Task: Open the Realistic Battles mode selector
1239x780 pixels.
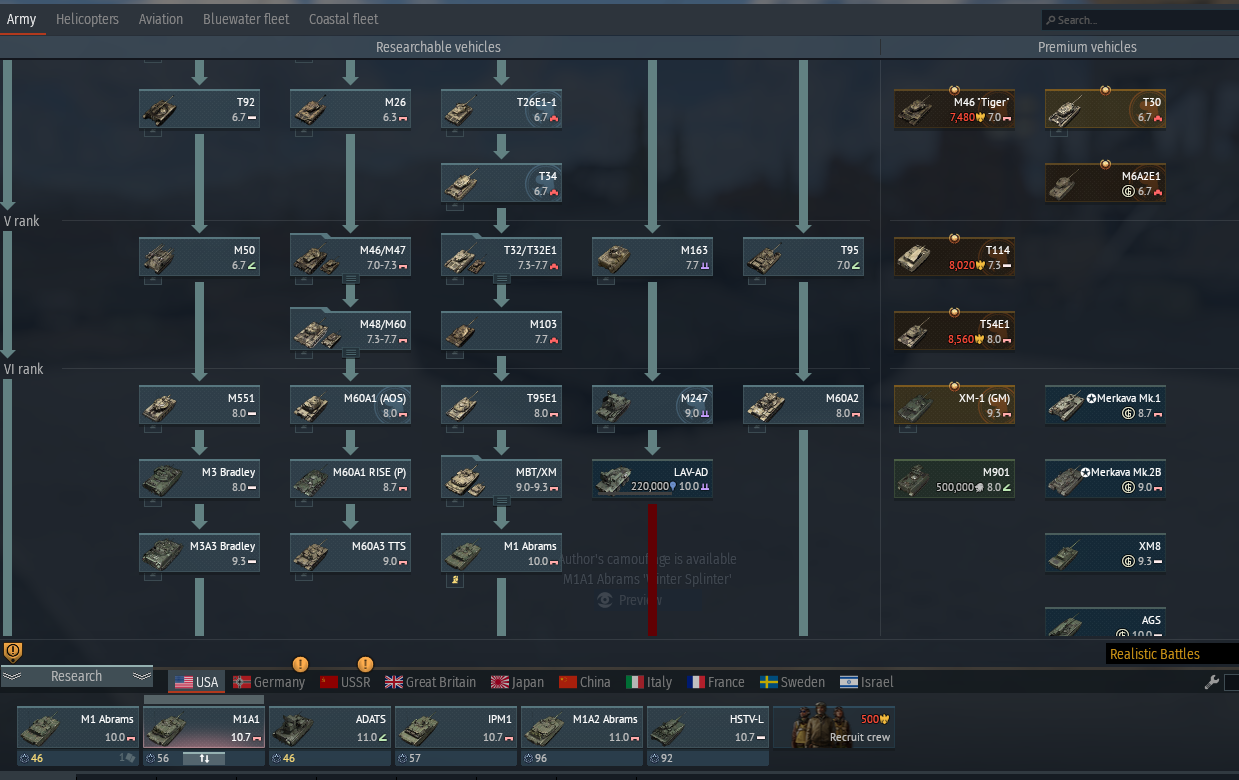Action: point(1172,654)
